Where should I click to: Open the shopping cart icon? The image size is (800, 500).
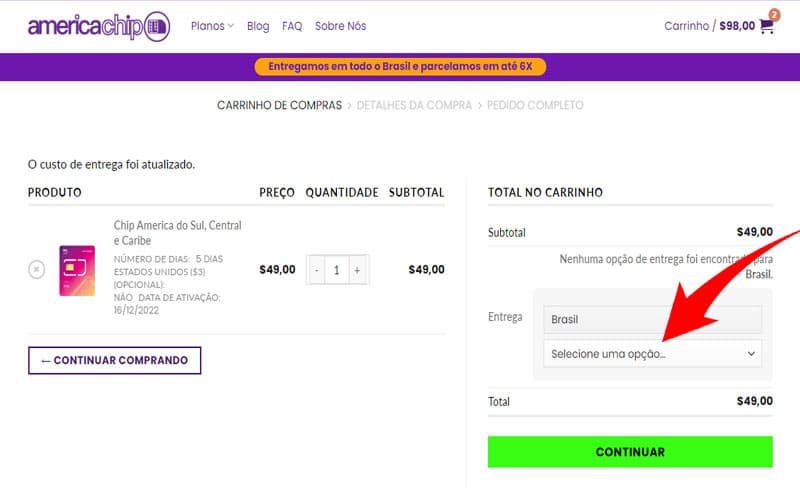pos(767,27)
